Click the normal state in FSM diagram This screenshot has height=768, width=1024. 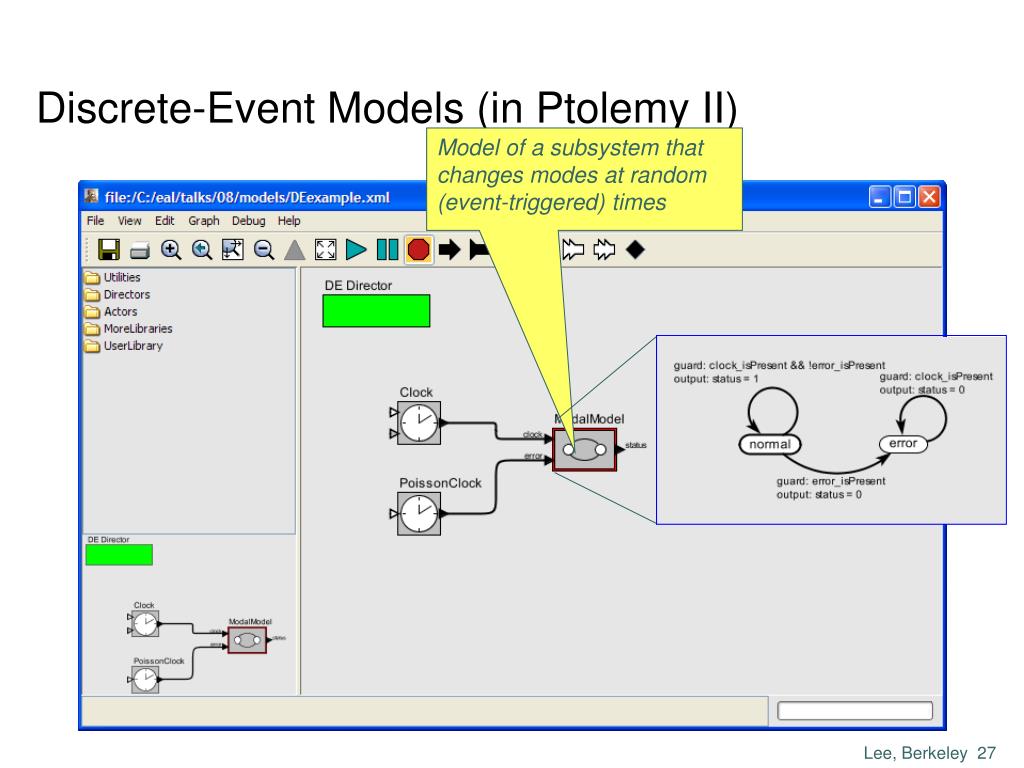tap(769, 445)
